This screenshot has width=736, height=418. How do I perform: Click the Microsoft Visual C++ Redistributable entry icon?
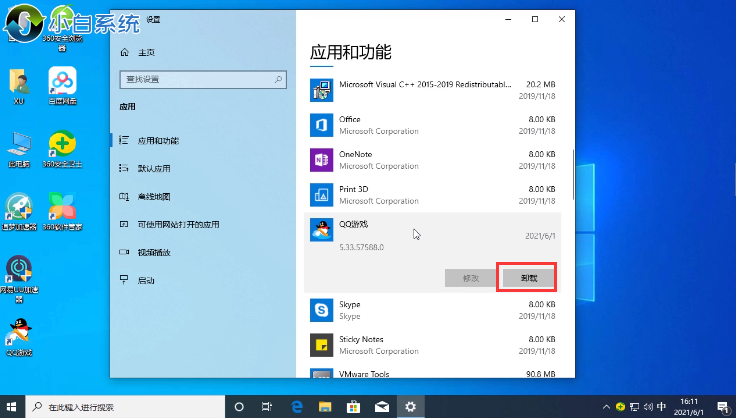(x=322, y=91)
